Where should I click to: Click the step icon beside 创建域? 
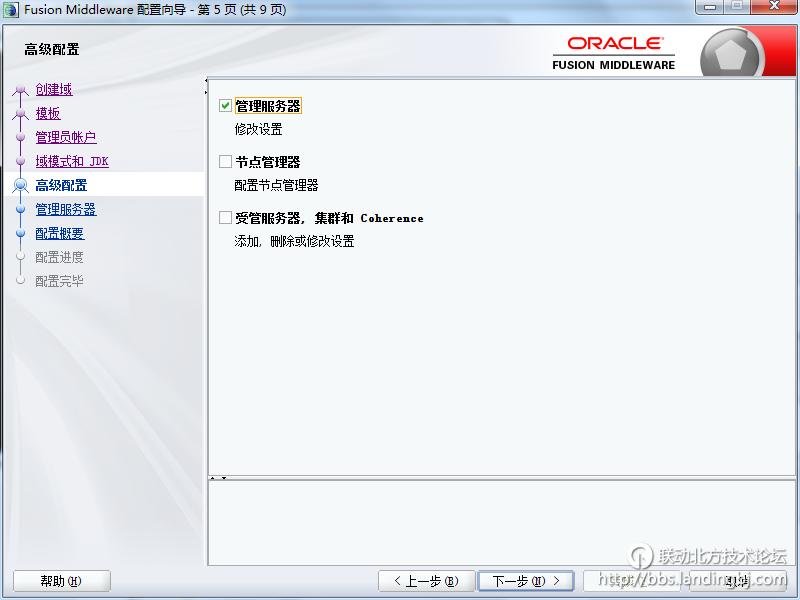pos(20,91)
